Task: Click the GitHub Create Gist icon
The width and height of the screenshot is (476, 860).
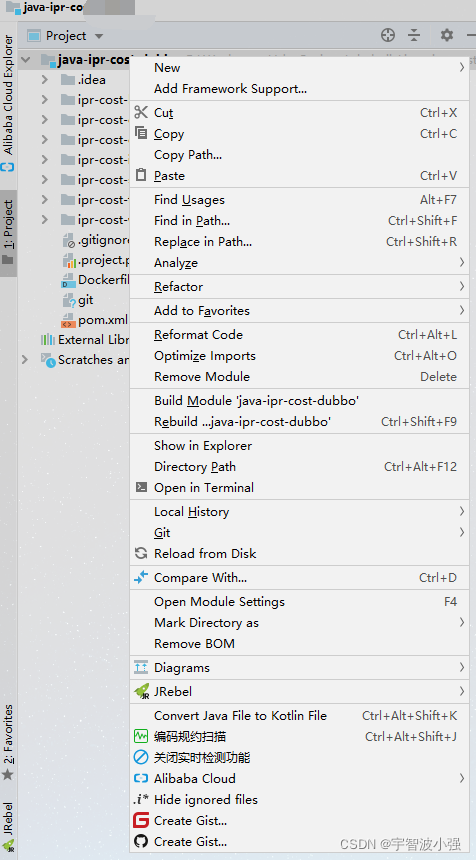Action: point(141,841)
